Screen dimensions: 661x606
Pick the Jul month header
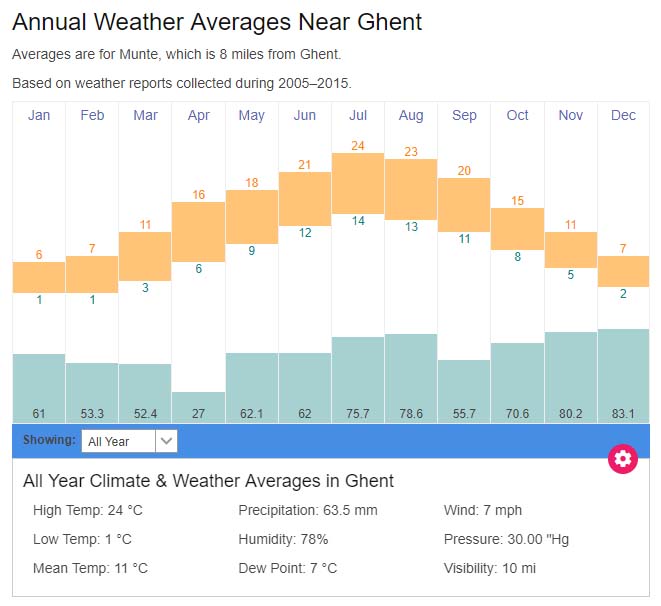coord(358,116)
